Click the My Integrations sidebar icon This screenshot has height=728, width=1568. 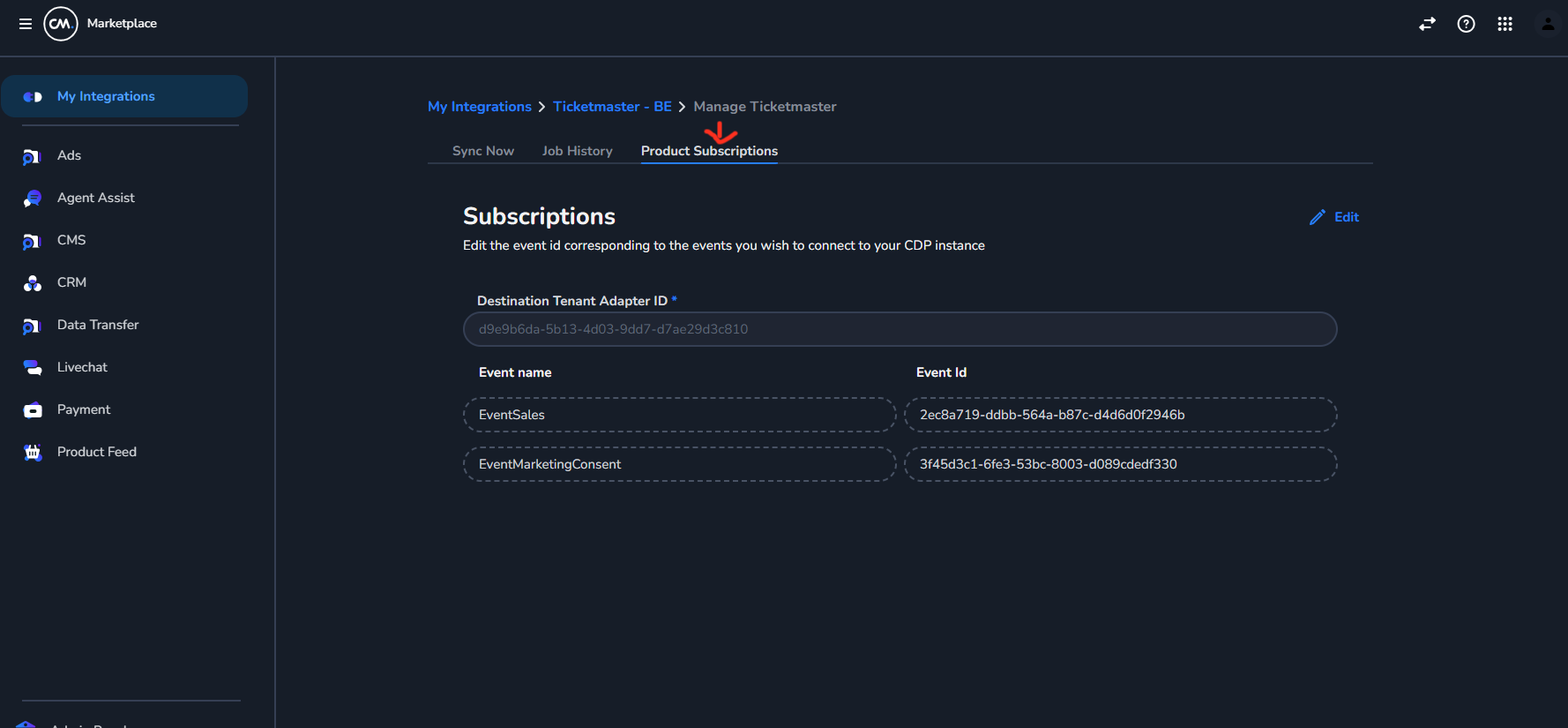[x=33, y=96]
